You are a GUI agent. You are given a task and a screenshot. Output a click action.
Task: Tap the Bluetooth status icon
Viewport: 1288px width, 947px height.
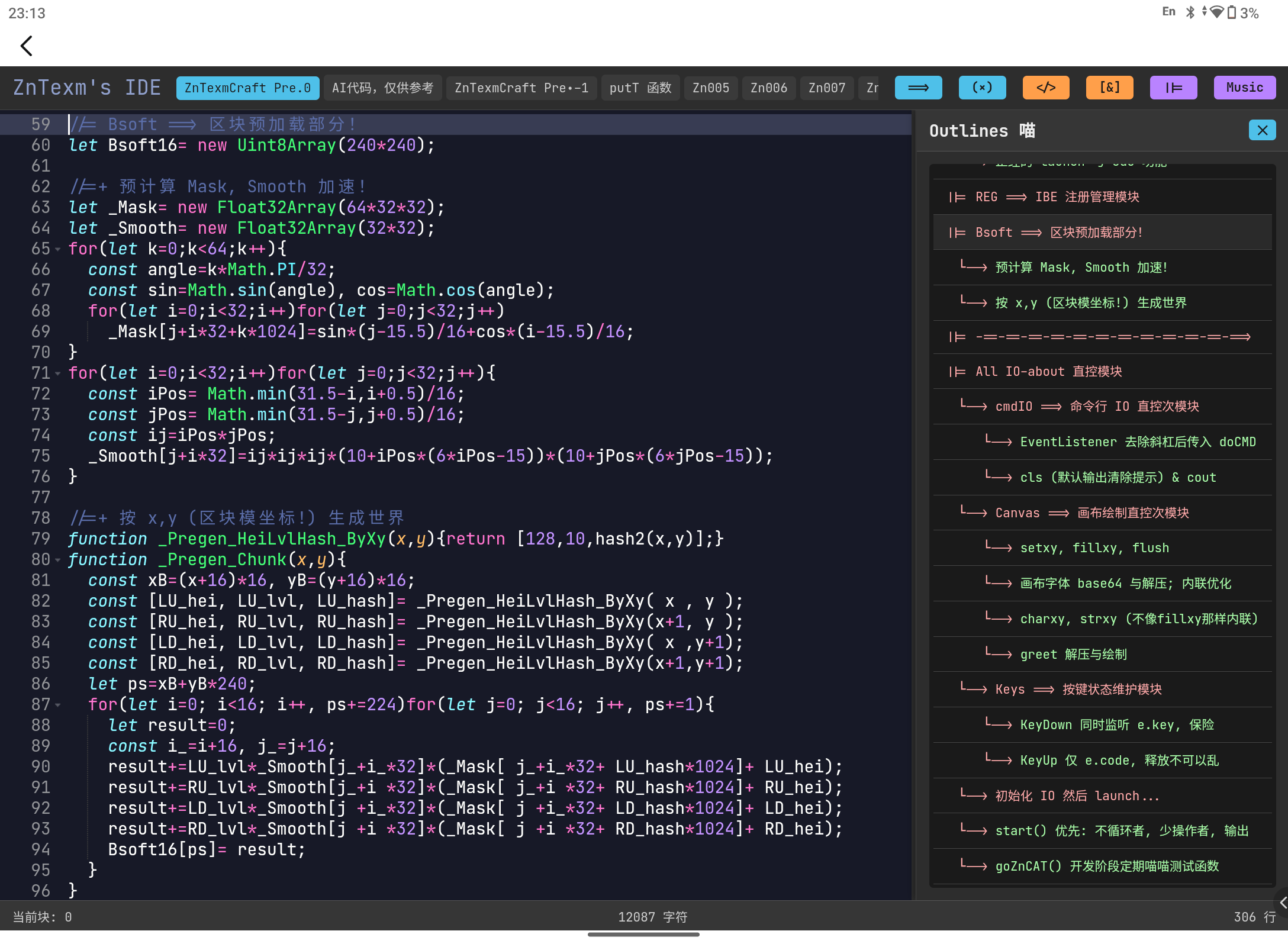[x=1190, y=12]
